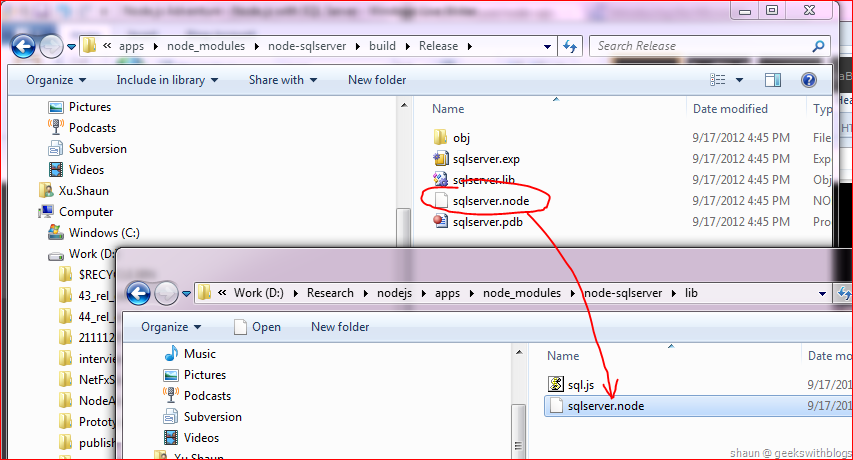Click the Forward arrow in the Release window
The width and height of the screenshot is (853, 460).
coord(52,47)
